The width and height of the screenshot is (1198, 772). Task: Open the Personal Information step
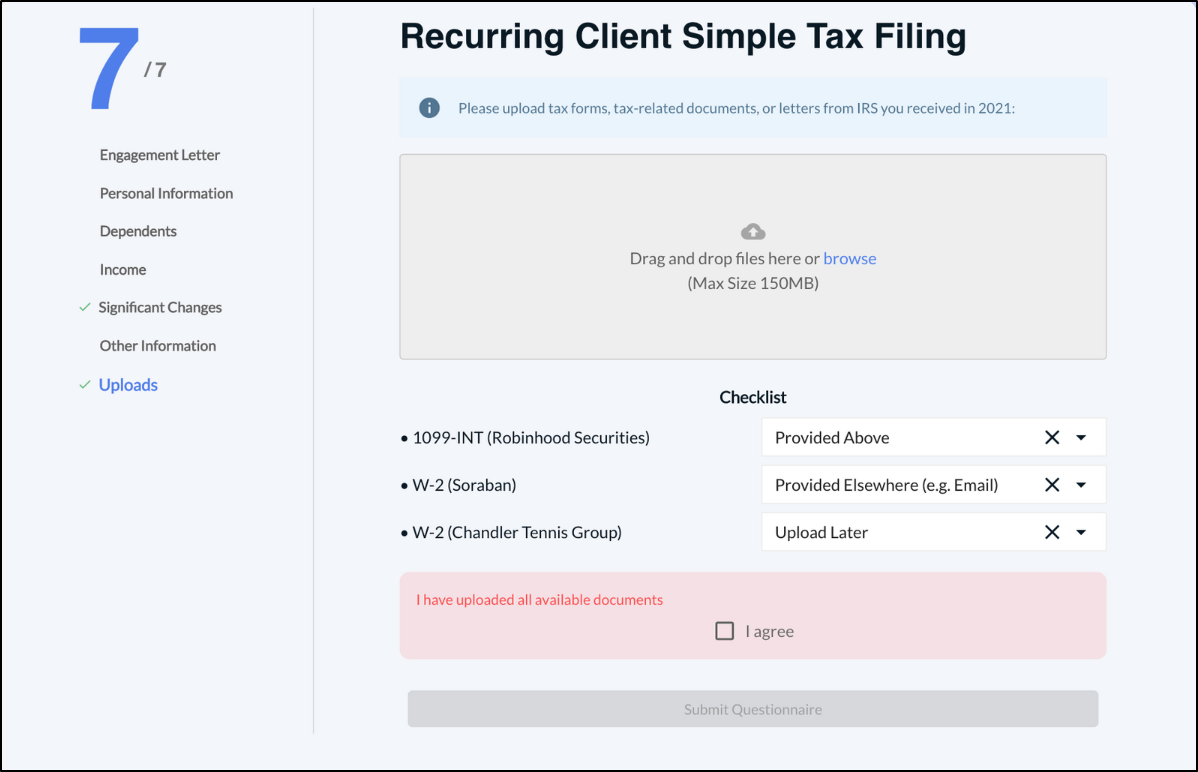click(x=166, y=193)
